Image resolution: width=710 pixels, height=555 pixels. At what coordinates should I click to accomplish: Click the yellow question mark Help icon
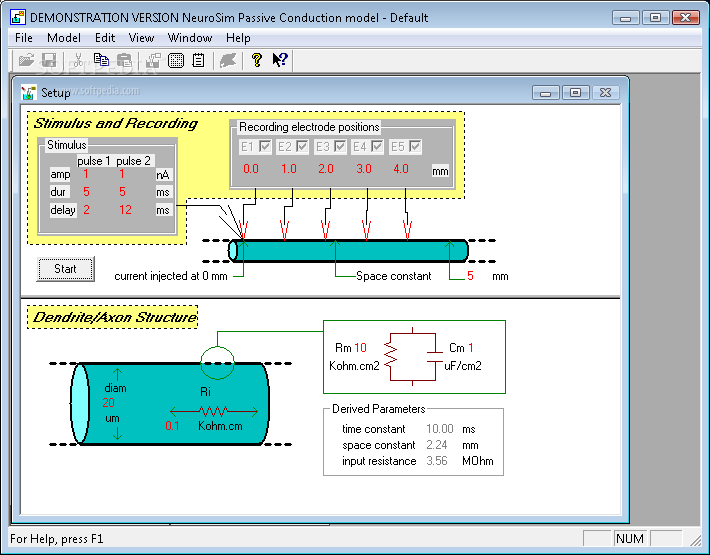(x=257, y=60)
